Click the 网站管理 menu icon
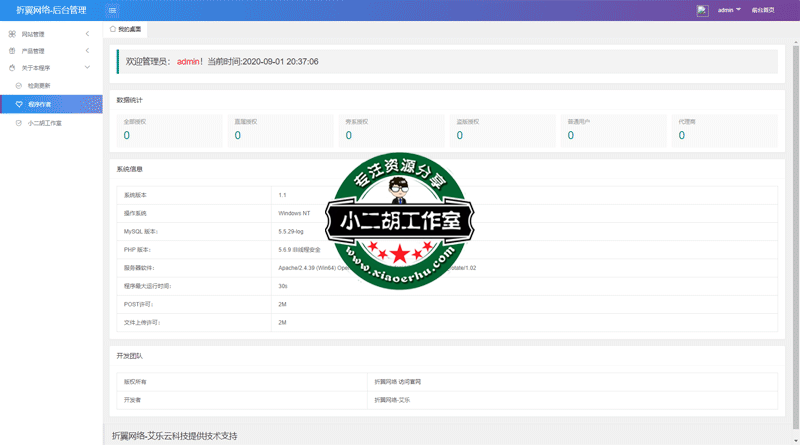 point(12,34)
